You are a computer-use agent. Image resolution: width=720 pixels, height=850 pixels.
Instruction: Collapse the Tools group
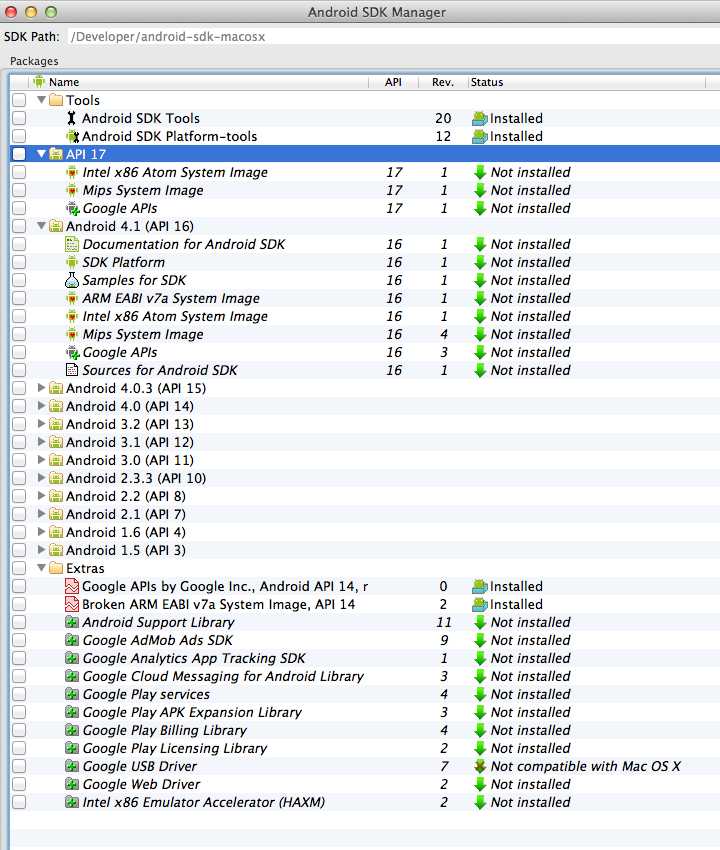pos(41,100)
